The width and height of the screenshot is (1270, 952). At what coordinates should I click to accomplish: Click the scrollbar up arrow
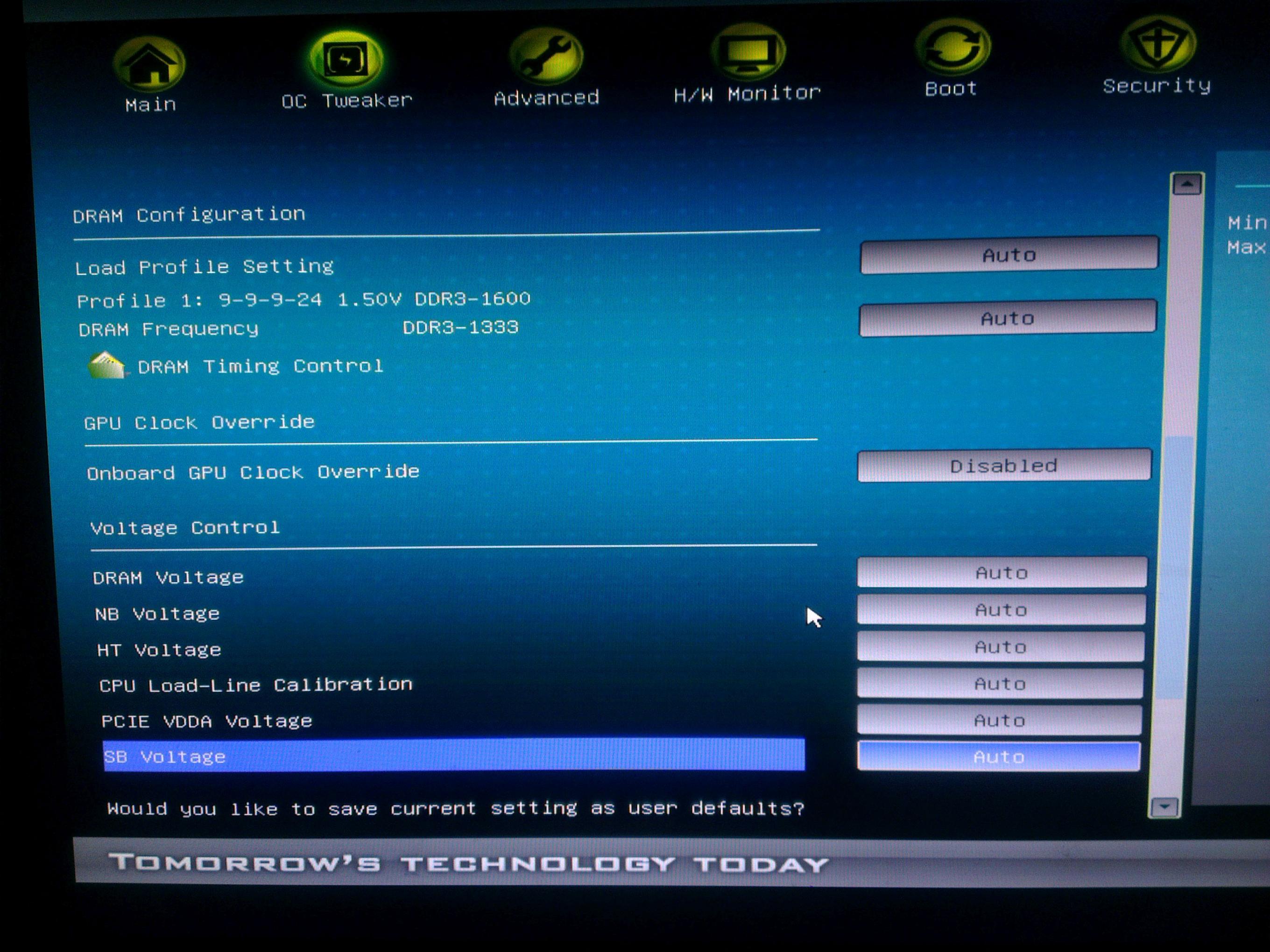(x=1187, y=185)
